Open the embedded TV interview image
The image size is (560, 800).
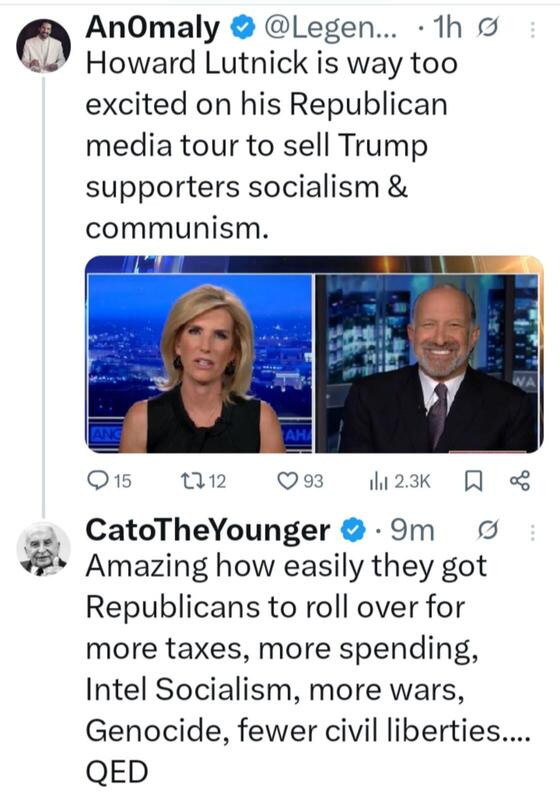(x=314, y=354)
